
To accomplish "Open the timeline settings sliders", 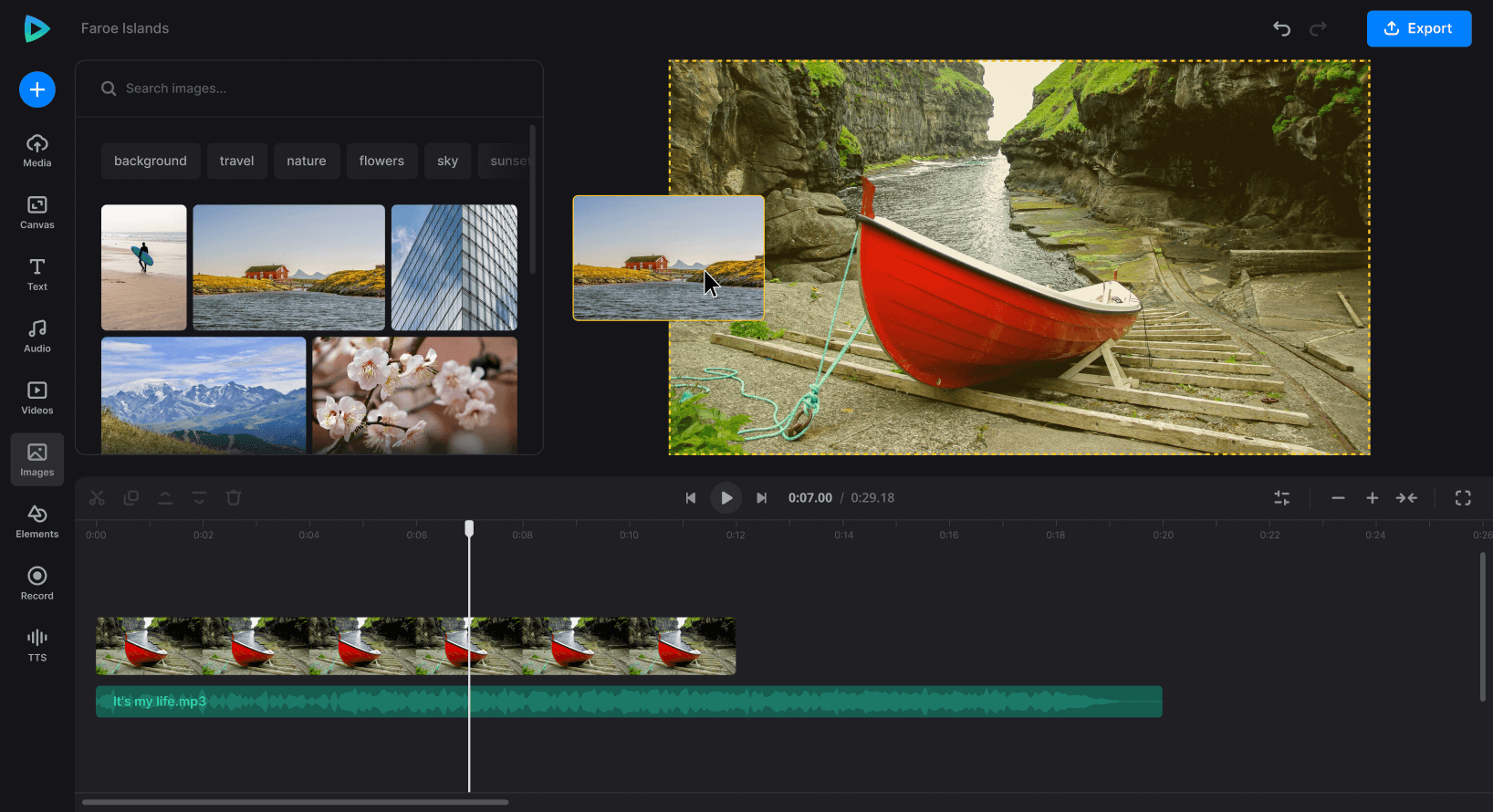I will (x=1282, y=498).
